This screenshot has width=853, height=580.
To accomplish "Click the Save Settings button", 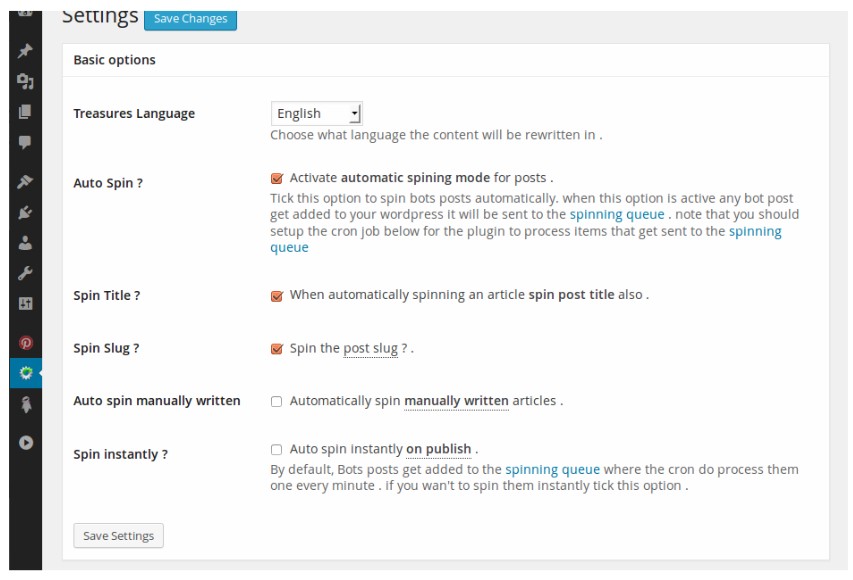I will (x=118, y=536).
